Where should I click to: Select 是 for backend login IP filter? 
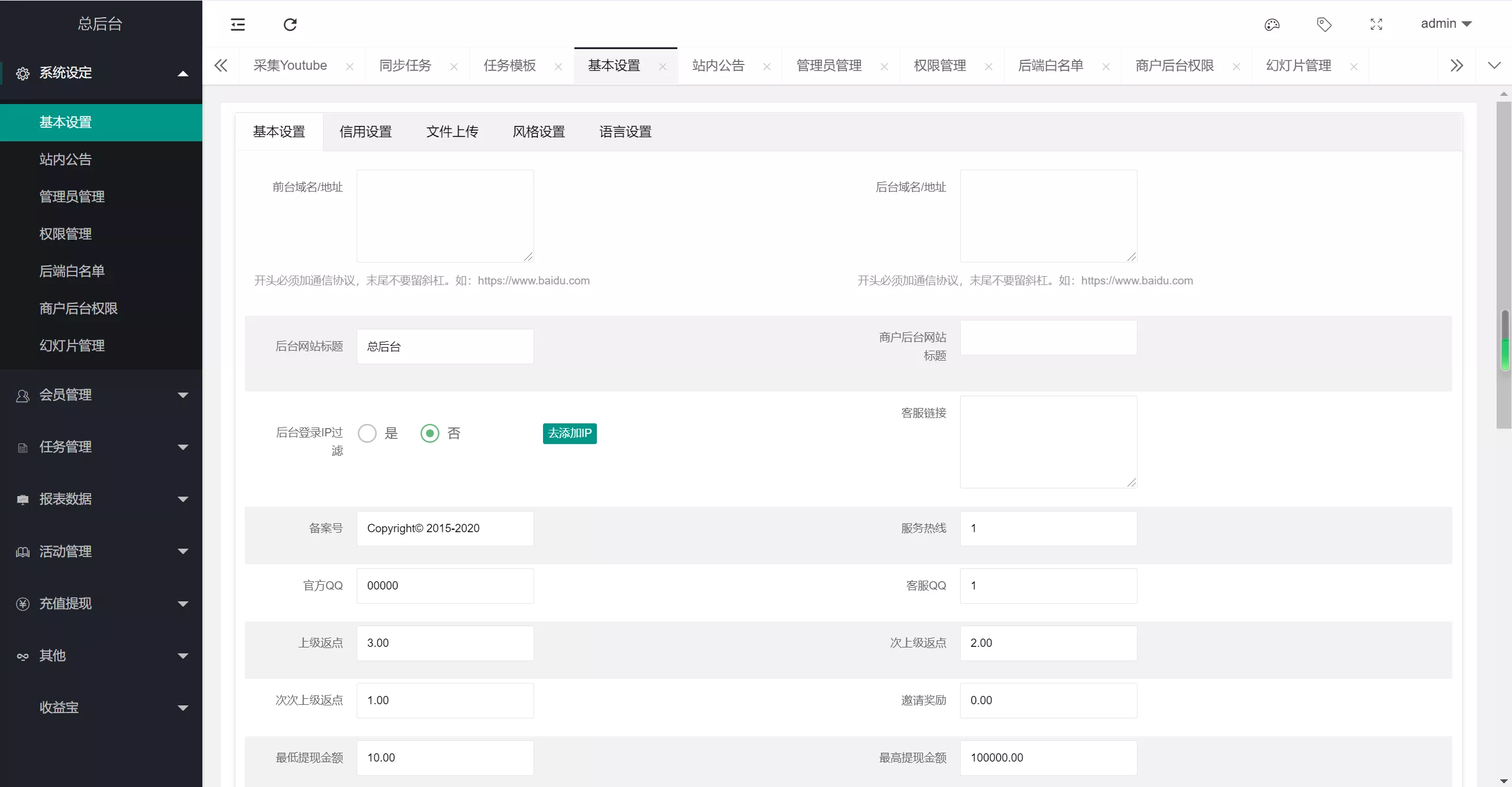367,433
